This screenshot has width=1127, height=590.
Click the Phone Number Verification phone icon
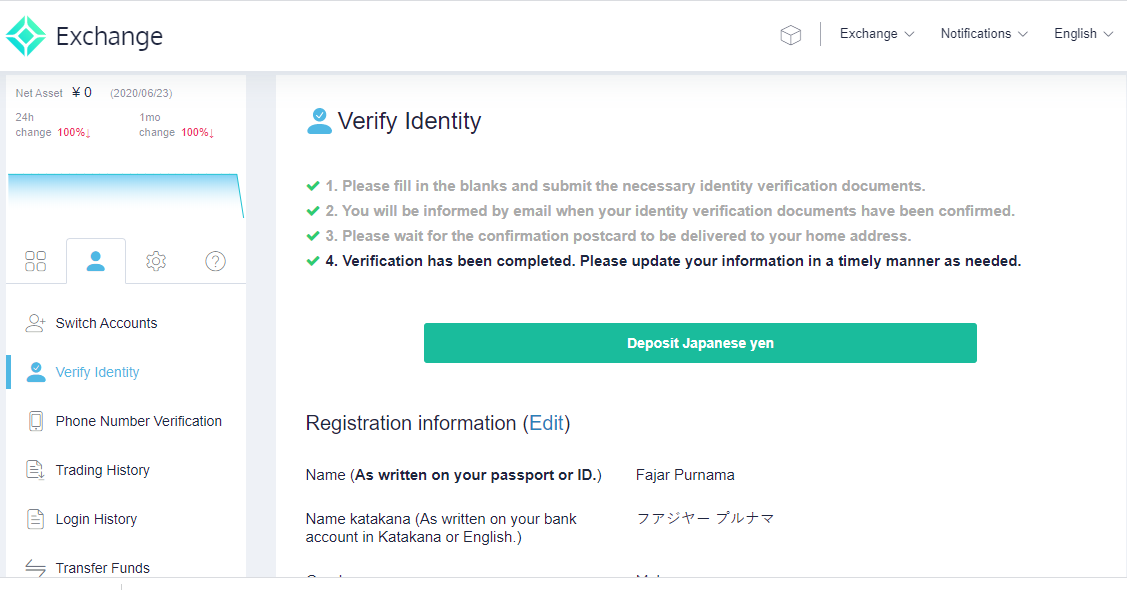[35, 421]
